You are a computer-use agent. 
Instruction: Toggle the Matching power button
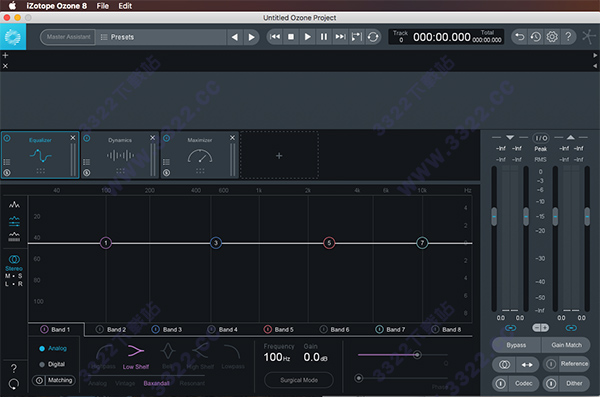[x=39, y=380]
